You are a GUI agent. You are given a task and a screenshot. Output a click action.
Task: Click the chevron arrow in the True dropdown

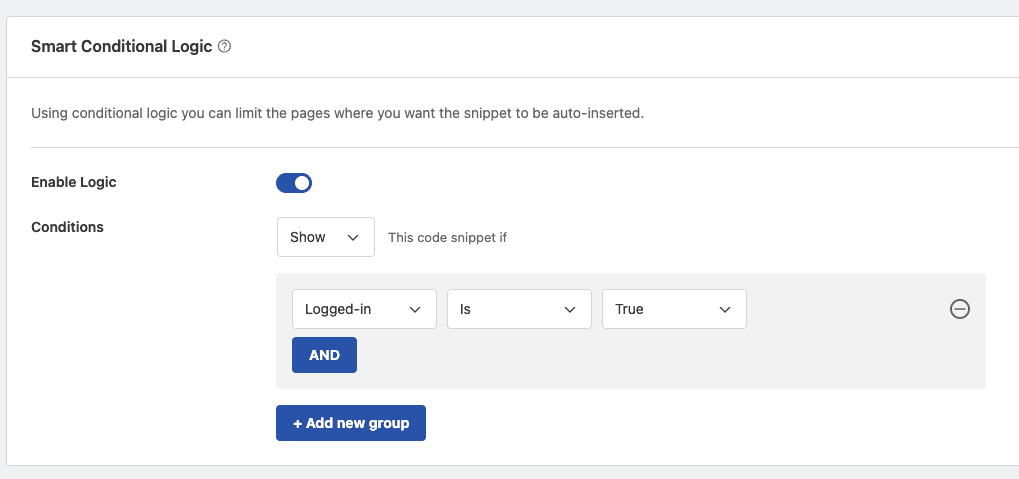(725, 309)
